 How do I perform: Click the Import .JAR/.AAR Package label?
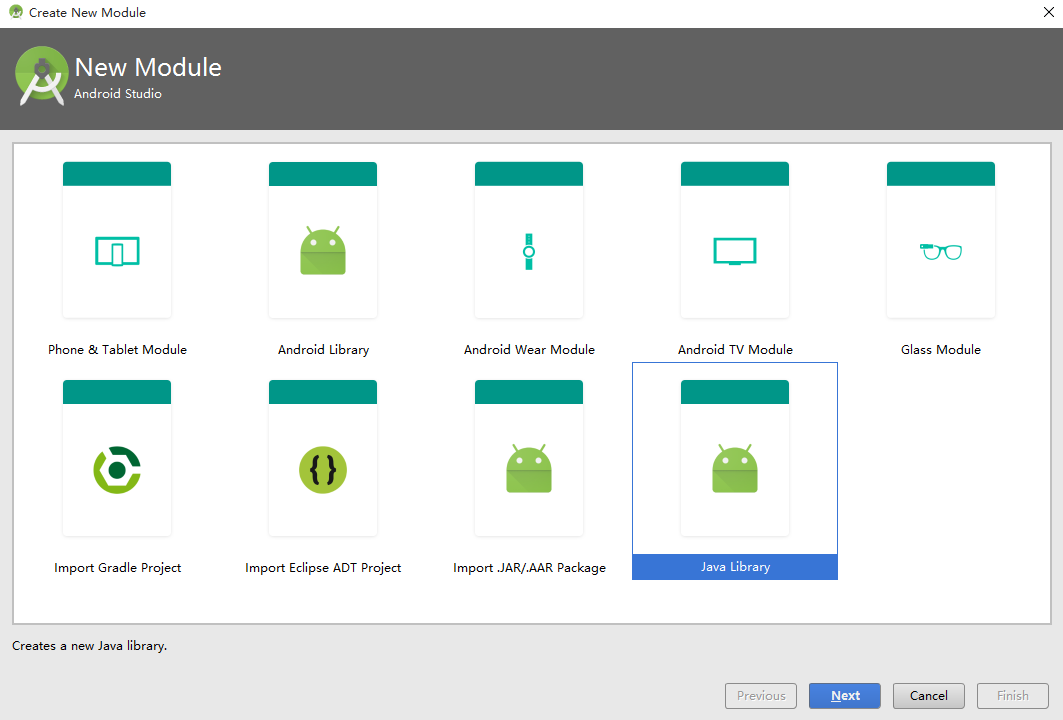[529, 568]
